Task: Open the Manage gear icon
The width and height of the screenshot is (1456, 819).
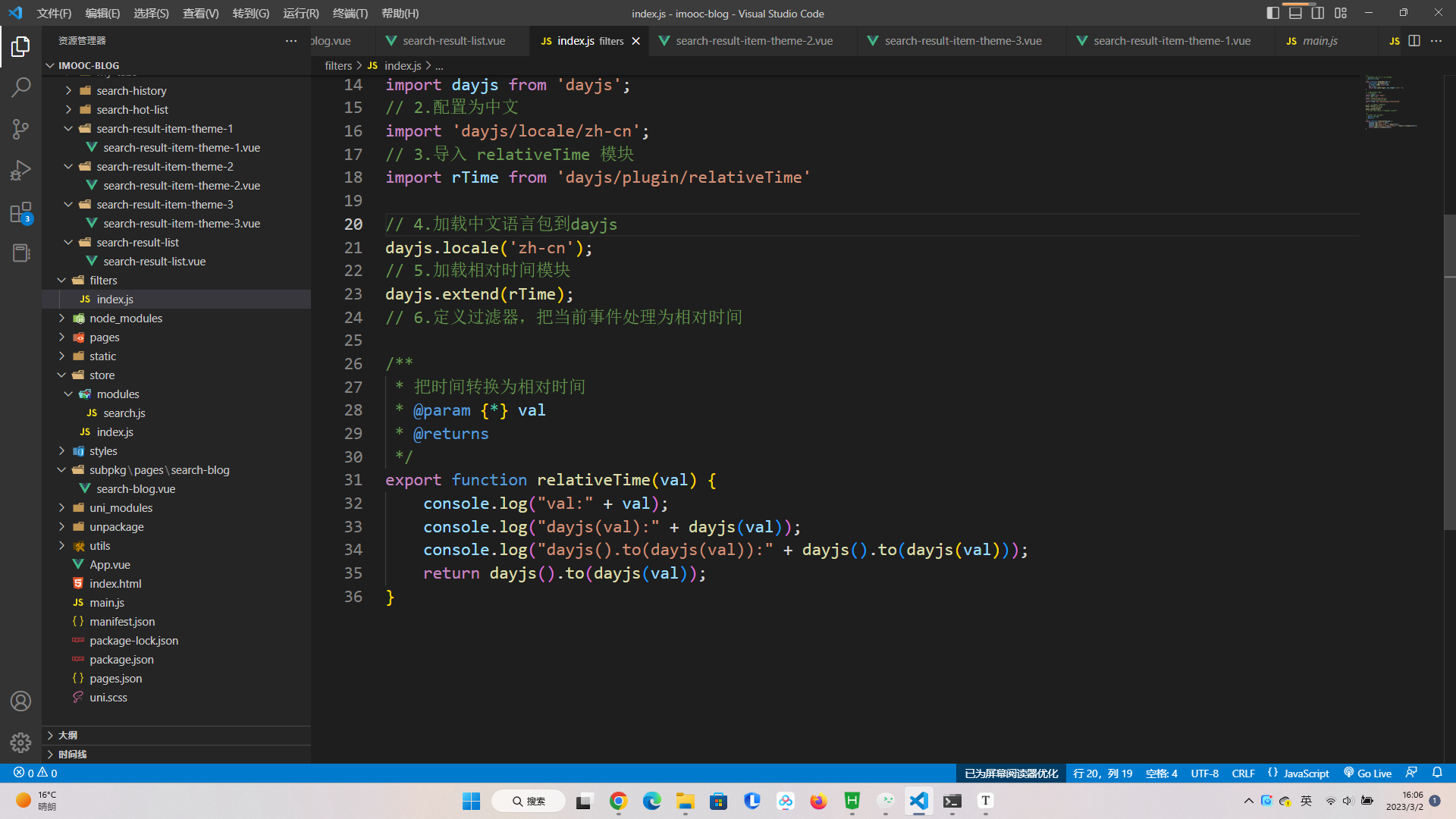Action: [20, 742]
